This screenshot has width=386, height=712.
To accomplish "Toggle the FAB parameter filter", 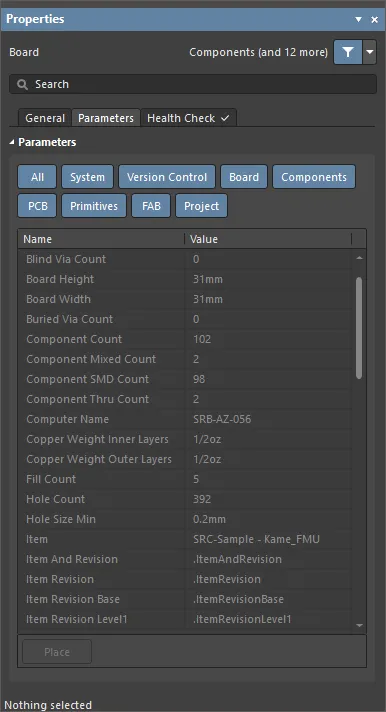I will pyautogui.click(x=151, y=206).
